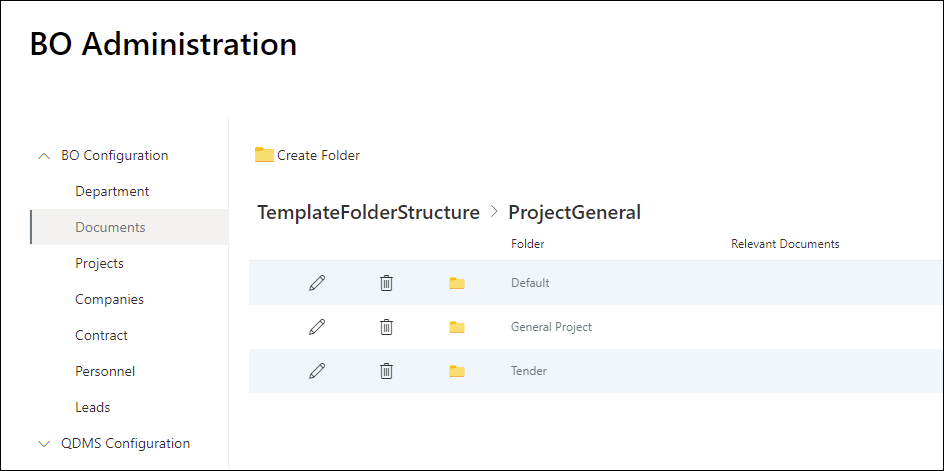
Task: Click the trash delete icon for Default folder
Action: pos(387,282)
